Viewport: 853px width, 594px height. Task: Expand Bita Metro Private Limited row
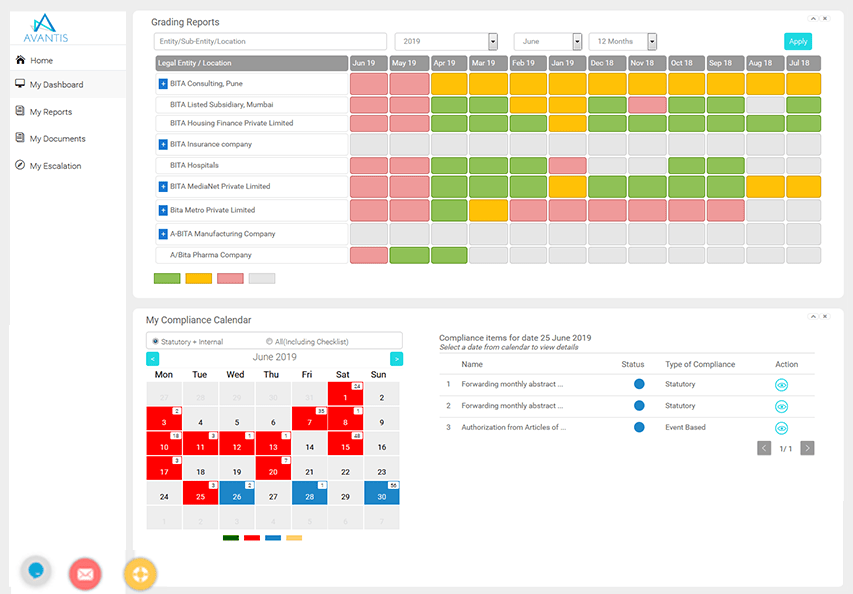(161, 211)
